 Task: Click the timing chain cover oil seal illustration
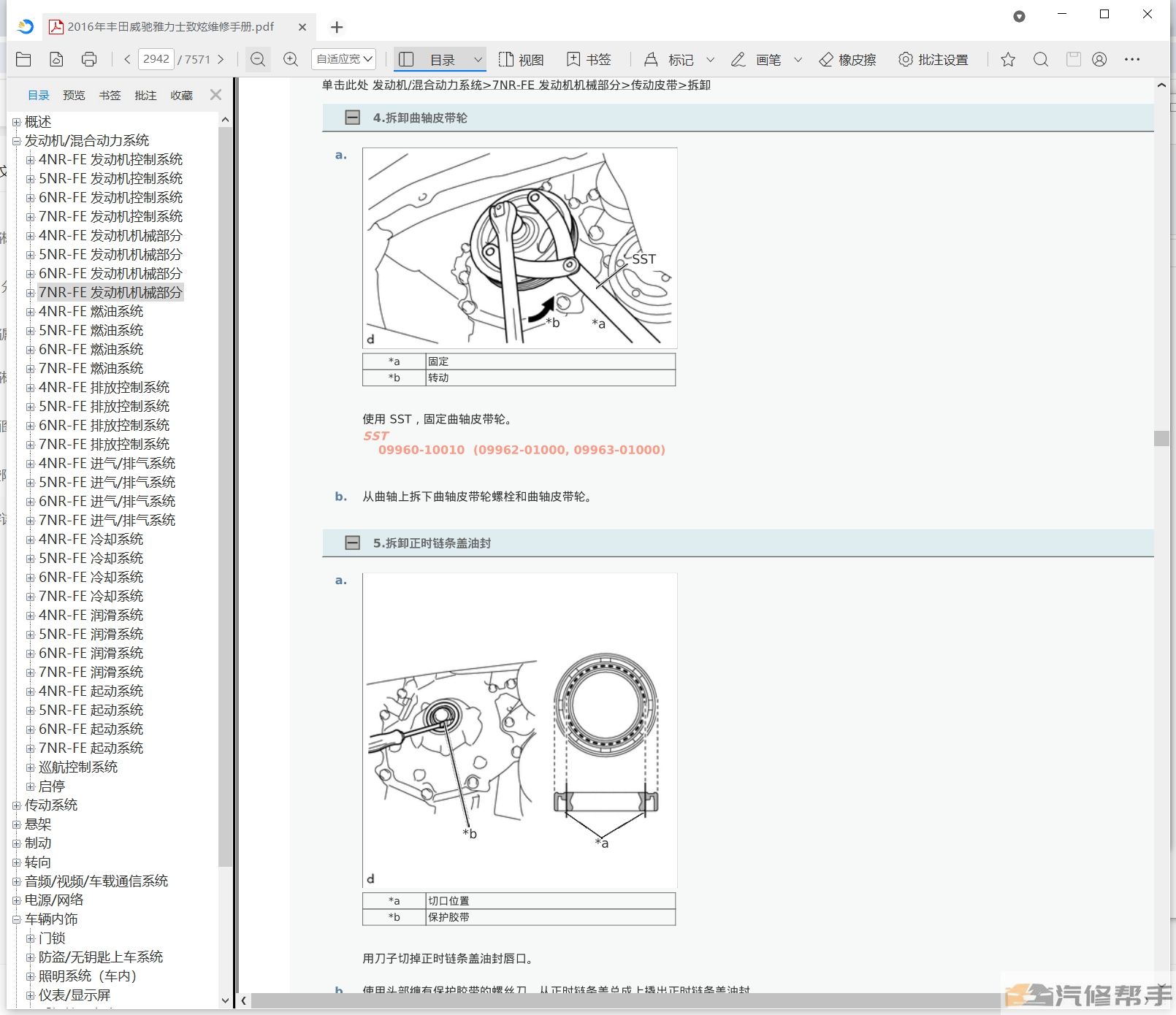coord(519,730)
